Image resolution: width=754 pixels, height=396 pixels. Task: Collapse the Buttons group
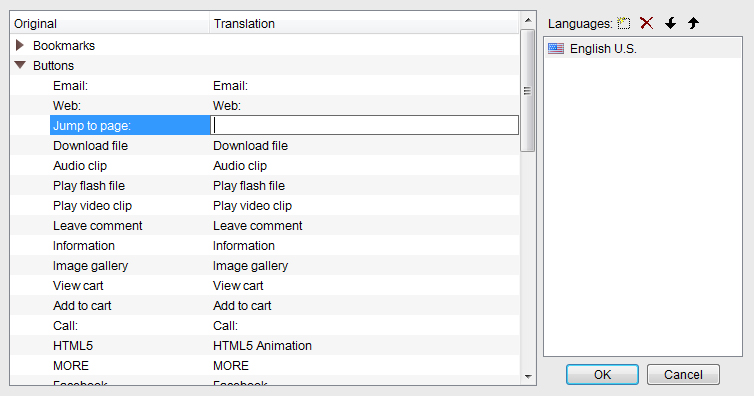tap(20, 65)
